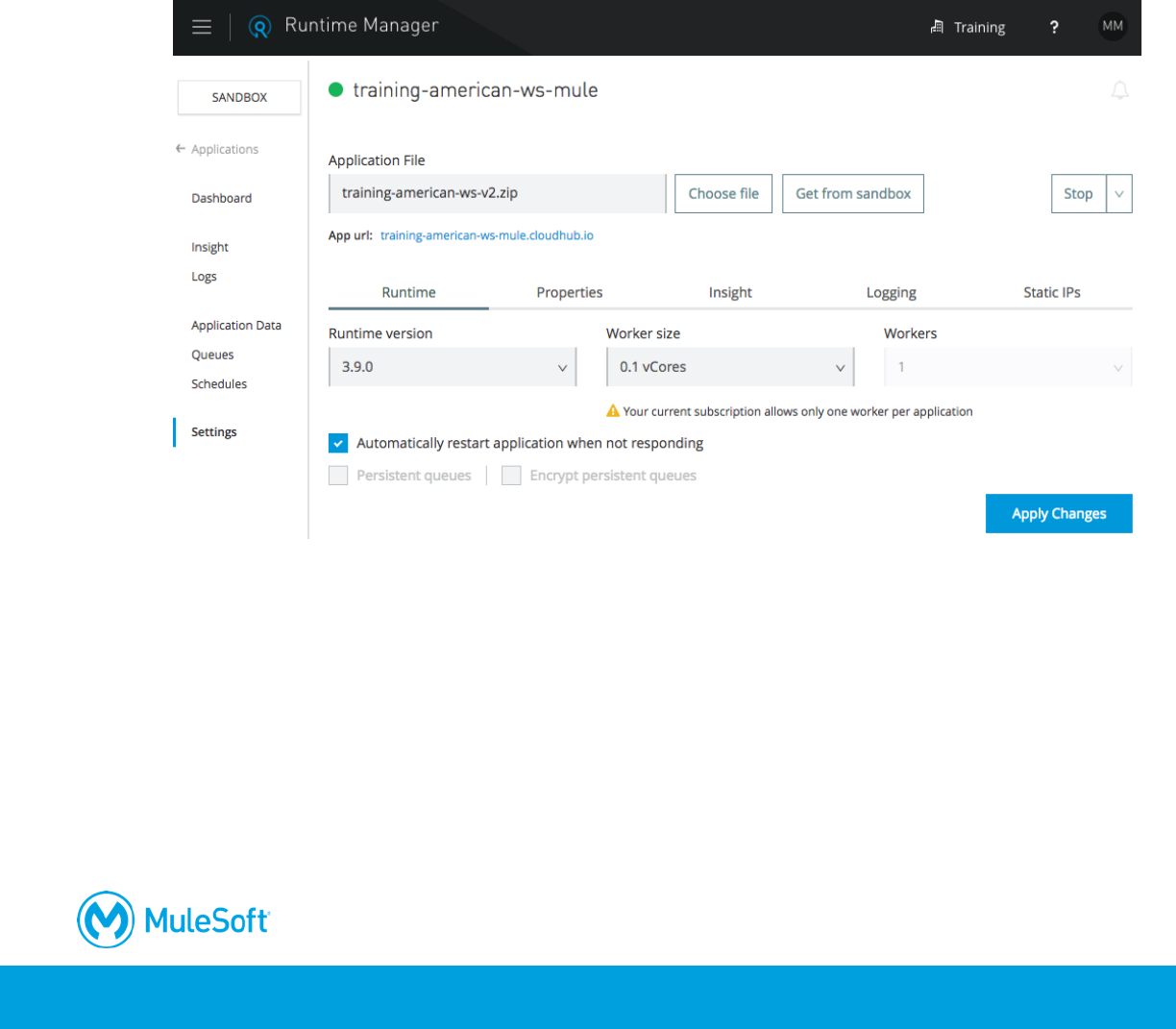This screenshot has width=1176, height=1029.
Task: Switch to the Runtime tab
Action: pyautogui.click(x=408, y=292)
